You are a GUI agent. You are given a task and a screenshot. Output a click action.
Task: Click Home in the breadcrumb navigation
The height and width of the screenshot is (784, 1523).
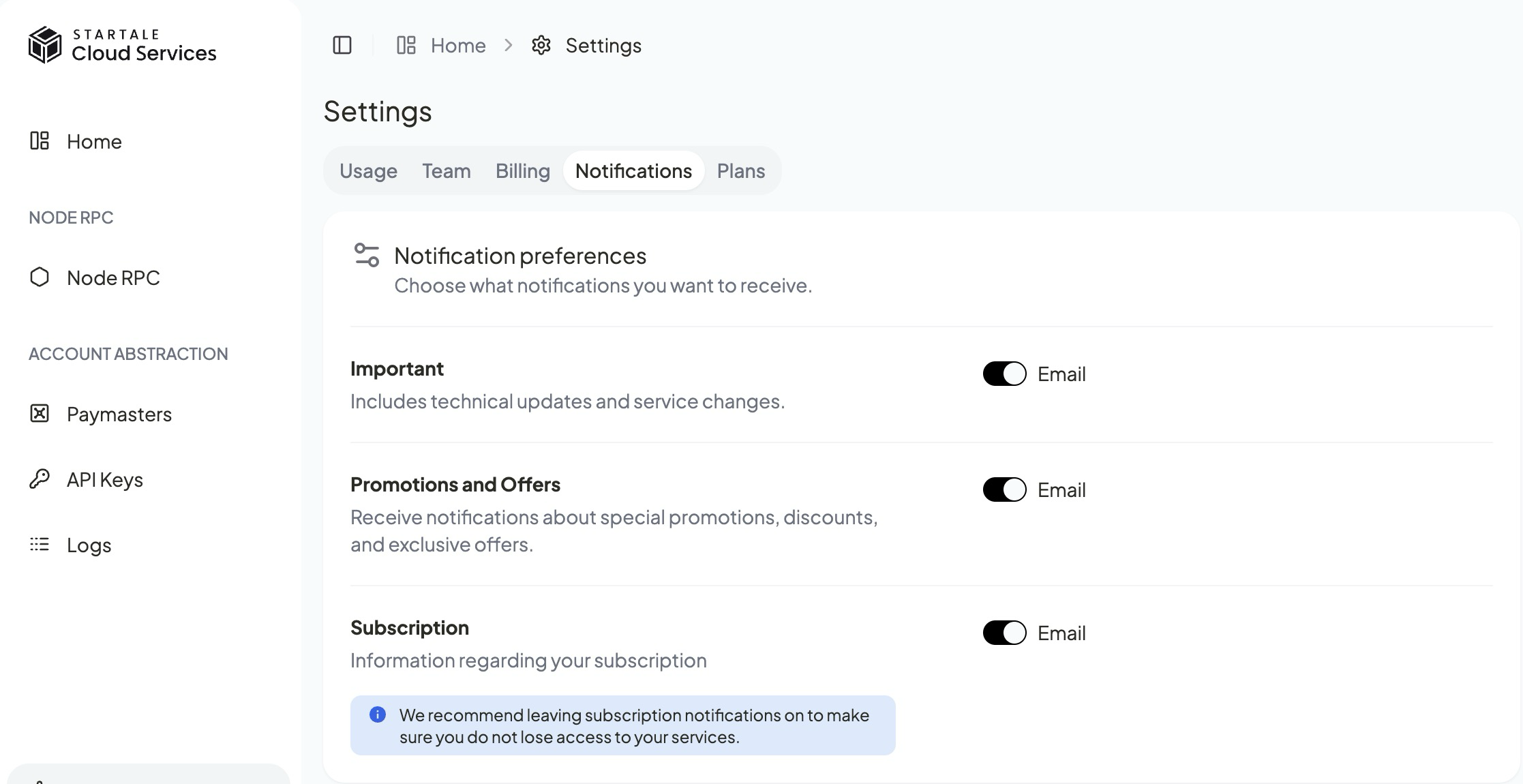457,45
